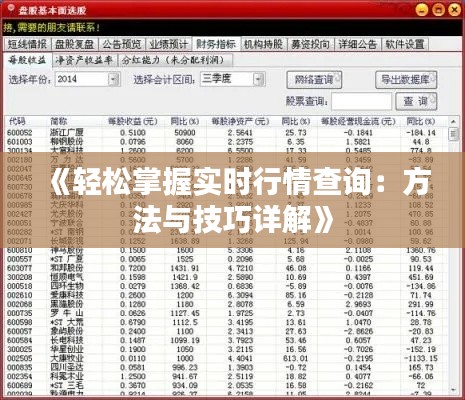Sort by the 代码 column header
This screenshot has width=465, height=400.
click(x=17, y=121)
